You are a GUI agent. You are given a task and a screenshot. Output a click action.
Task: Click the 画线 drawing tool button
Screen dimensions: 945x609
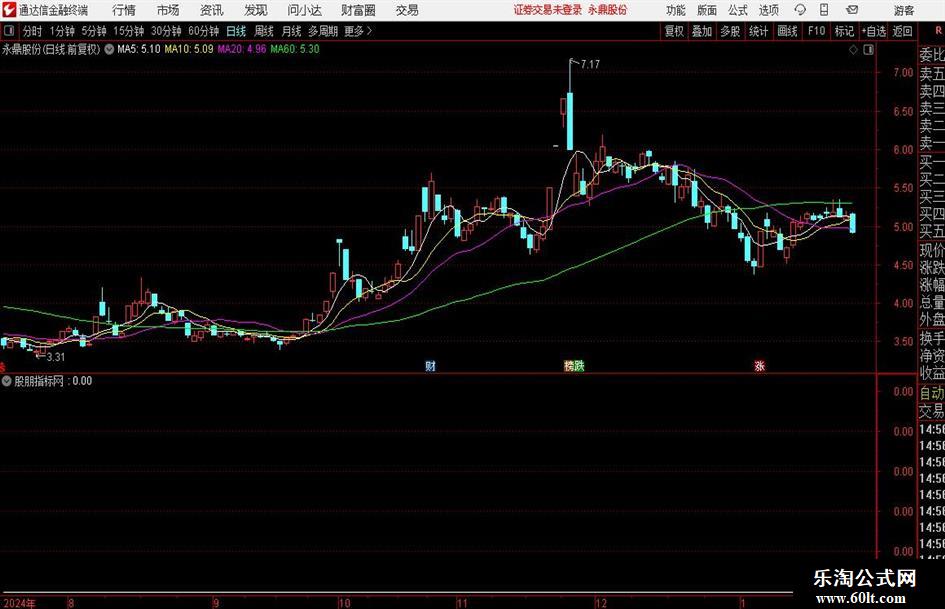tap(787, 31)
